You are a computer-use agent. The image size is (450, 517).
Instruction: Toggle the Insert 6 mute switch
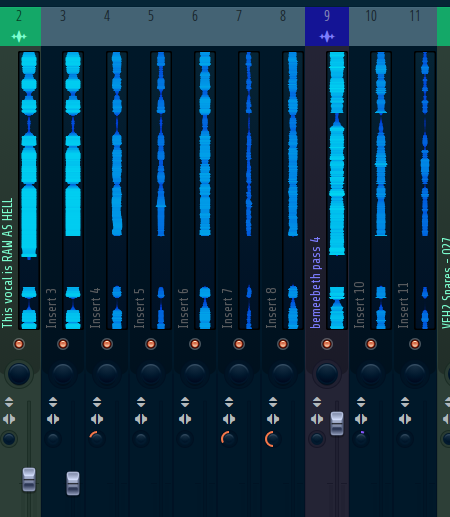[195, 344]
